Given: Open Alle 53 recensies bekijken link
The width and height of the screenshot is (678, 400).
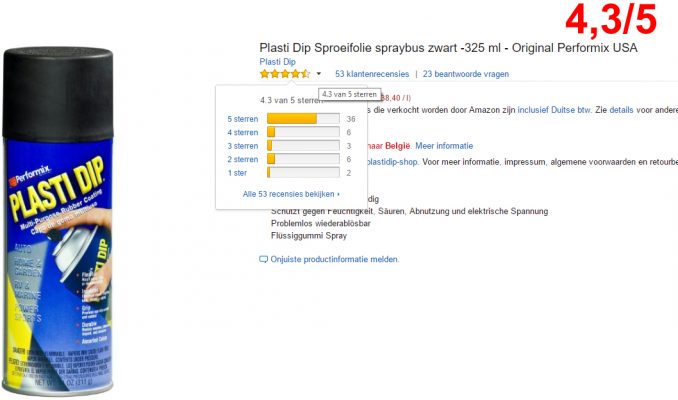Looking at the screenshot, I should [x=291, y=194].
